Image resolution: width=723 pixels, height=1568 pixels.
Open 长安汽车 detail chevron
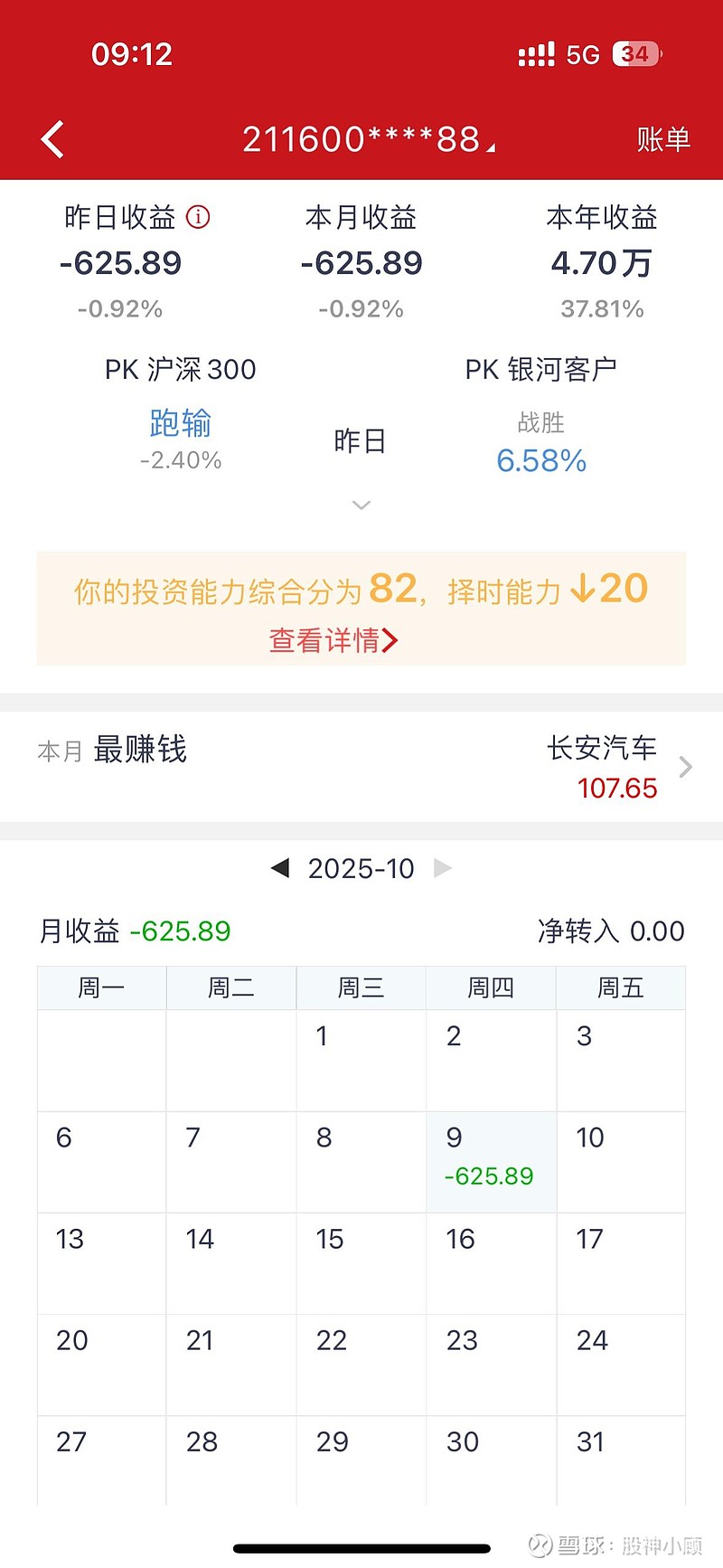point(686,768)
